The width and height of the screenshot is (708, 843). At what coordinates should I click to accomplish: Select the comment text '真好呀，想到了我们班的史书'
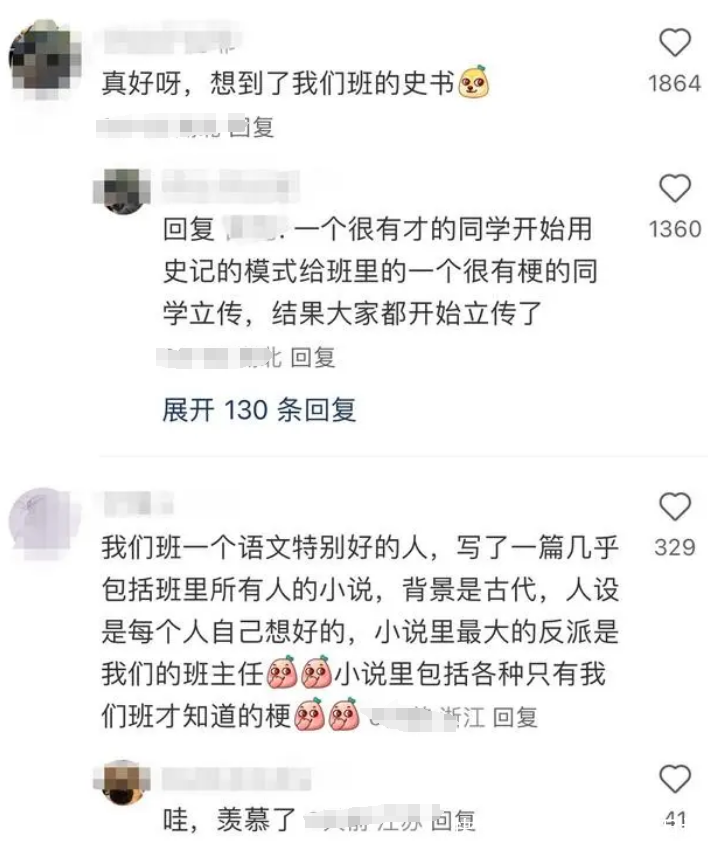point(278,83)
